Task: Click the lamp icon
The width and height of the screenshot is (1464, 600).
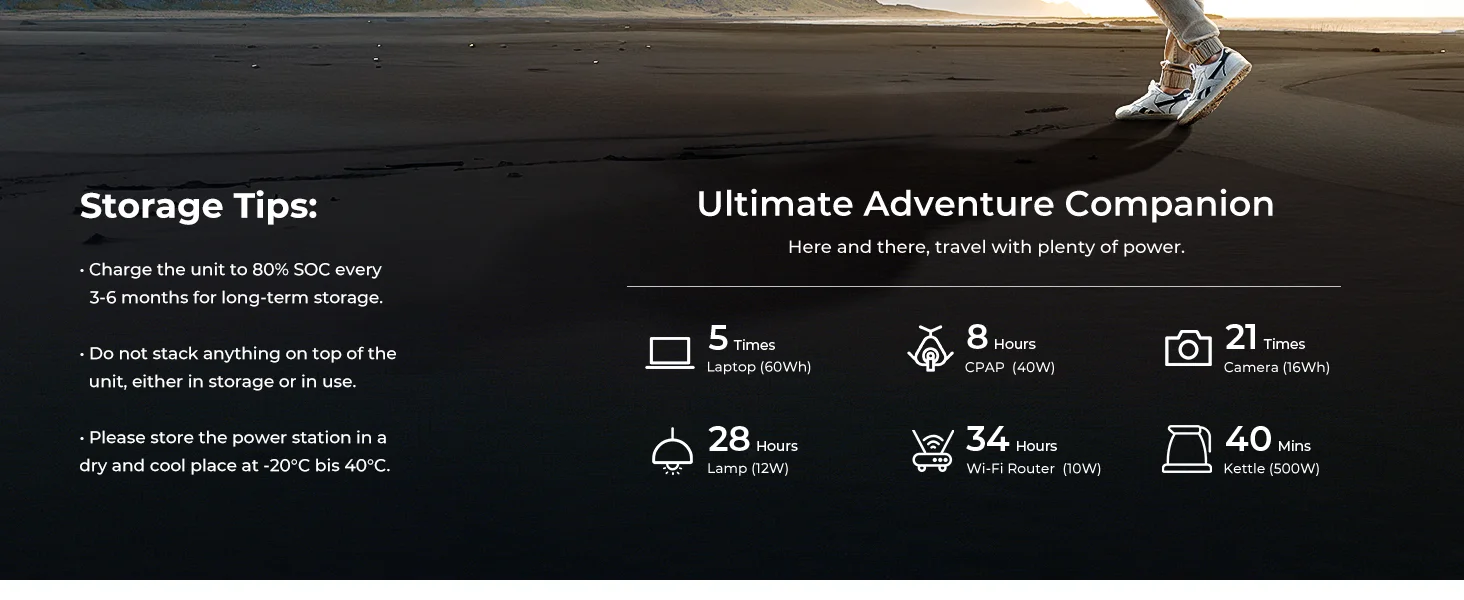Action: (x=672, y=451)
